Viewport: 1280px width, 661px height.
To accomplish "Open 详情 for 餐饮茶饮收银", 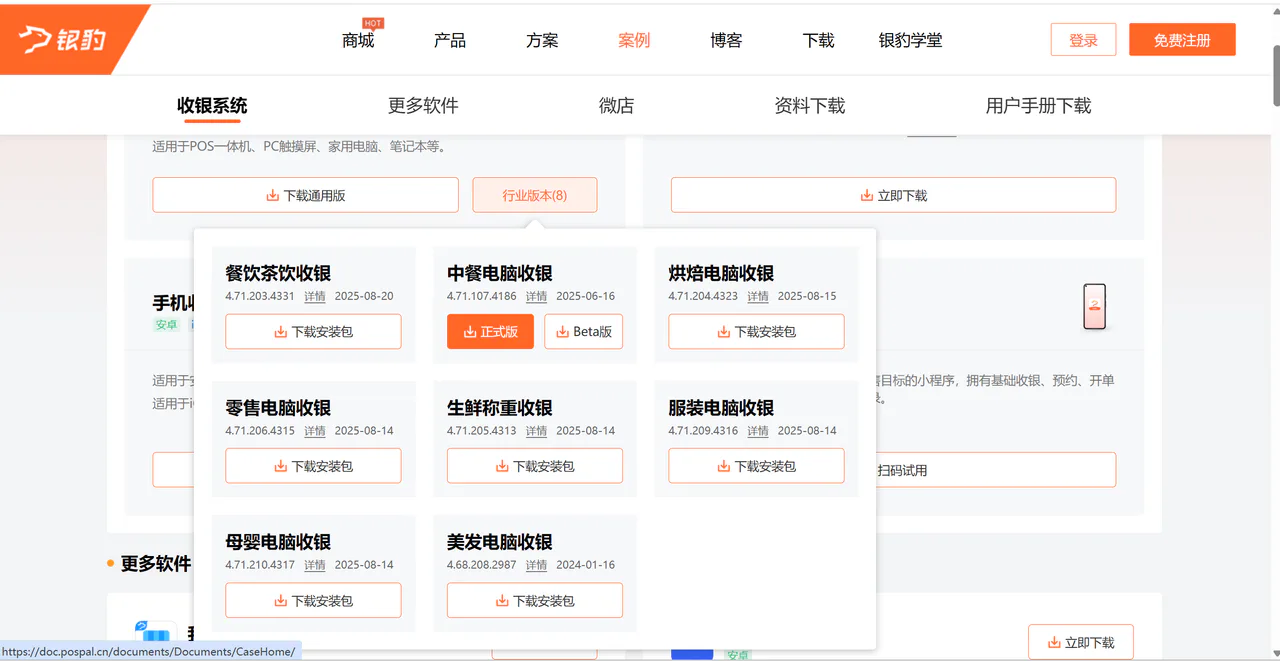I will click(x=315, y=296).
